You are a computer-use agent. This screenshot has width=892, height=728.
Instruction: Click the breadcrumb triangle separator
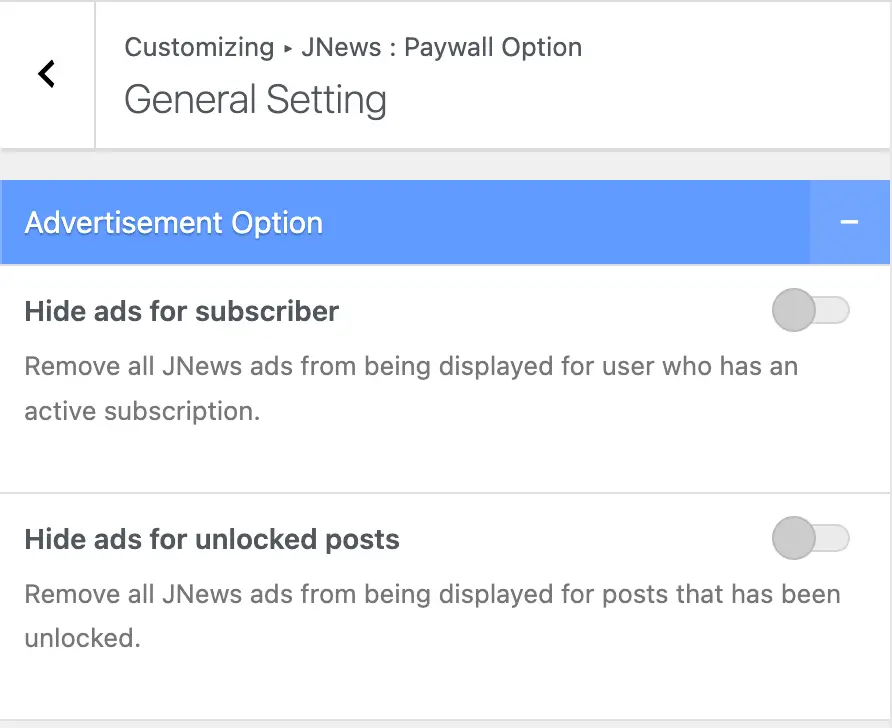(287, 48)
